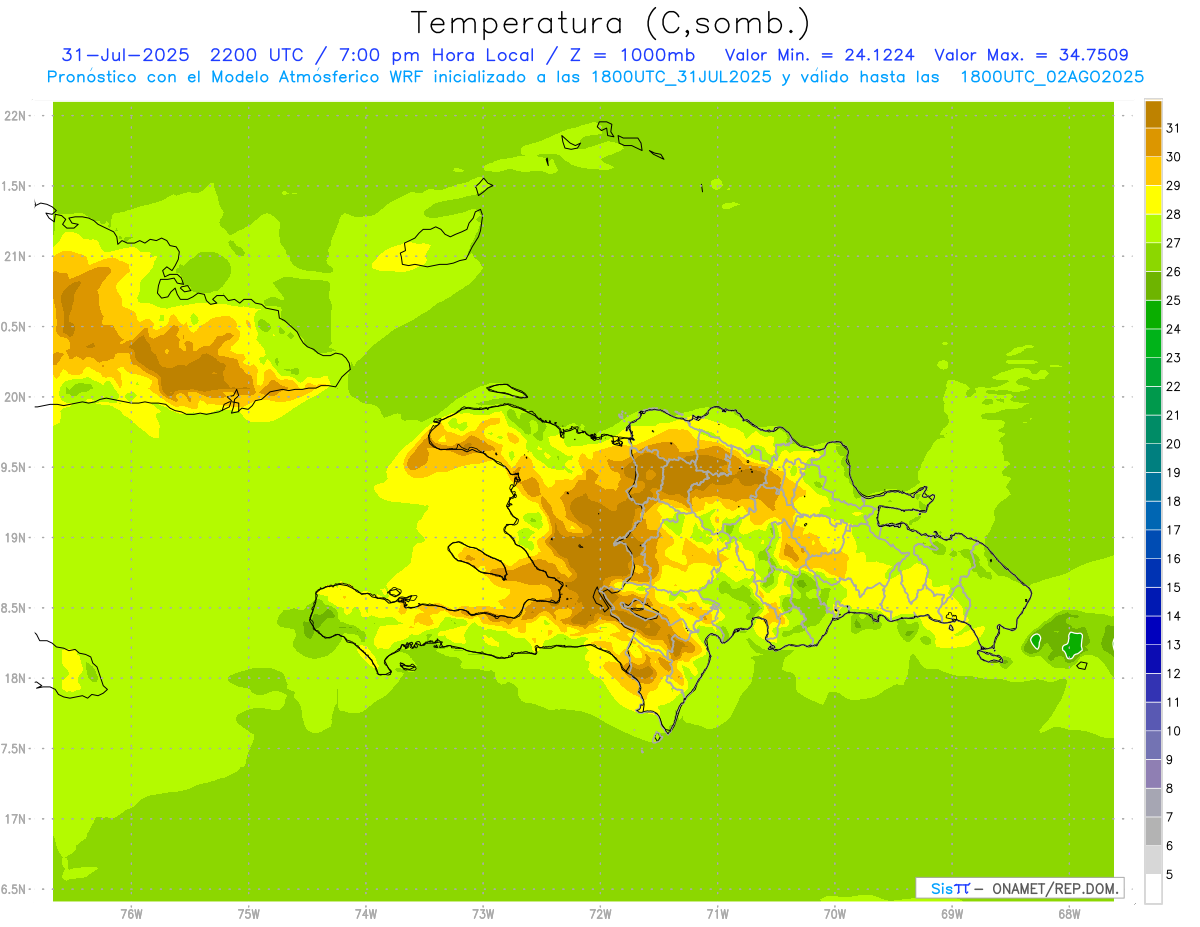Viewport: 1200px width, 927px height.
Task: Click the yellow colorbar segment between 28 and 29
Action: coord(1153,200)
